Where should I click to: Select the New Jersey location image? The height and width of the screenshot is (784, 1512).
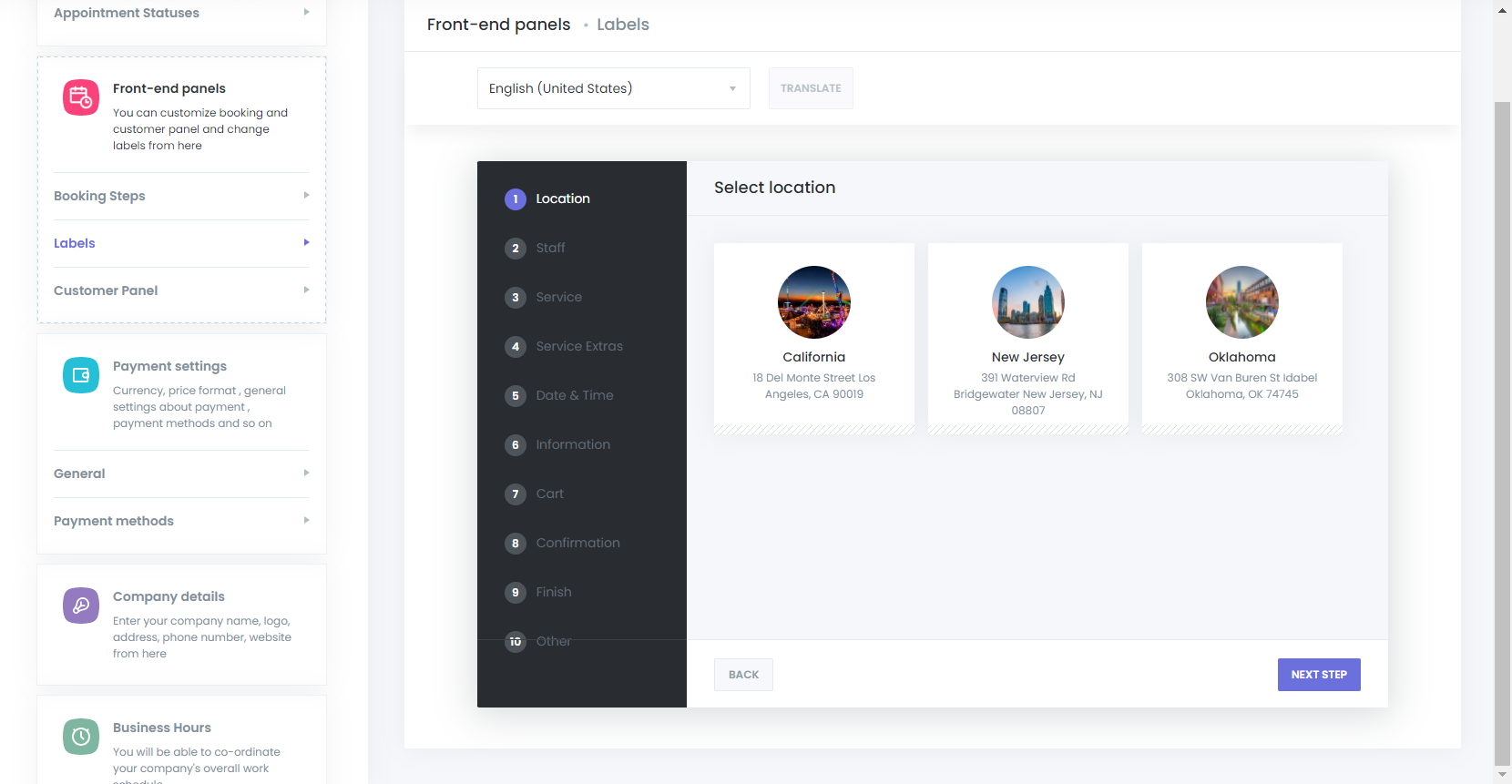click(x=1027, y=302)
